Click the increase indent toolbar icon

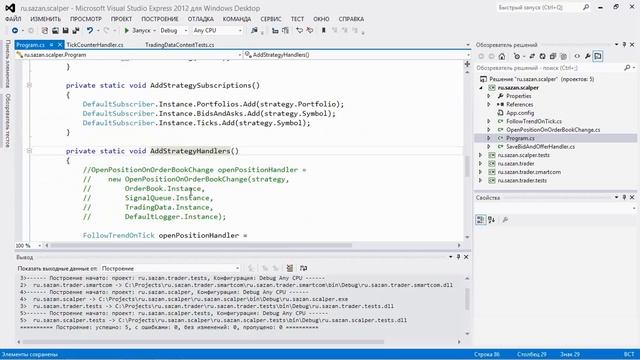[x=285, y=31]
